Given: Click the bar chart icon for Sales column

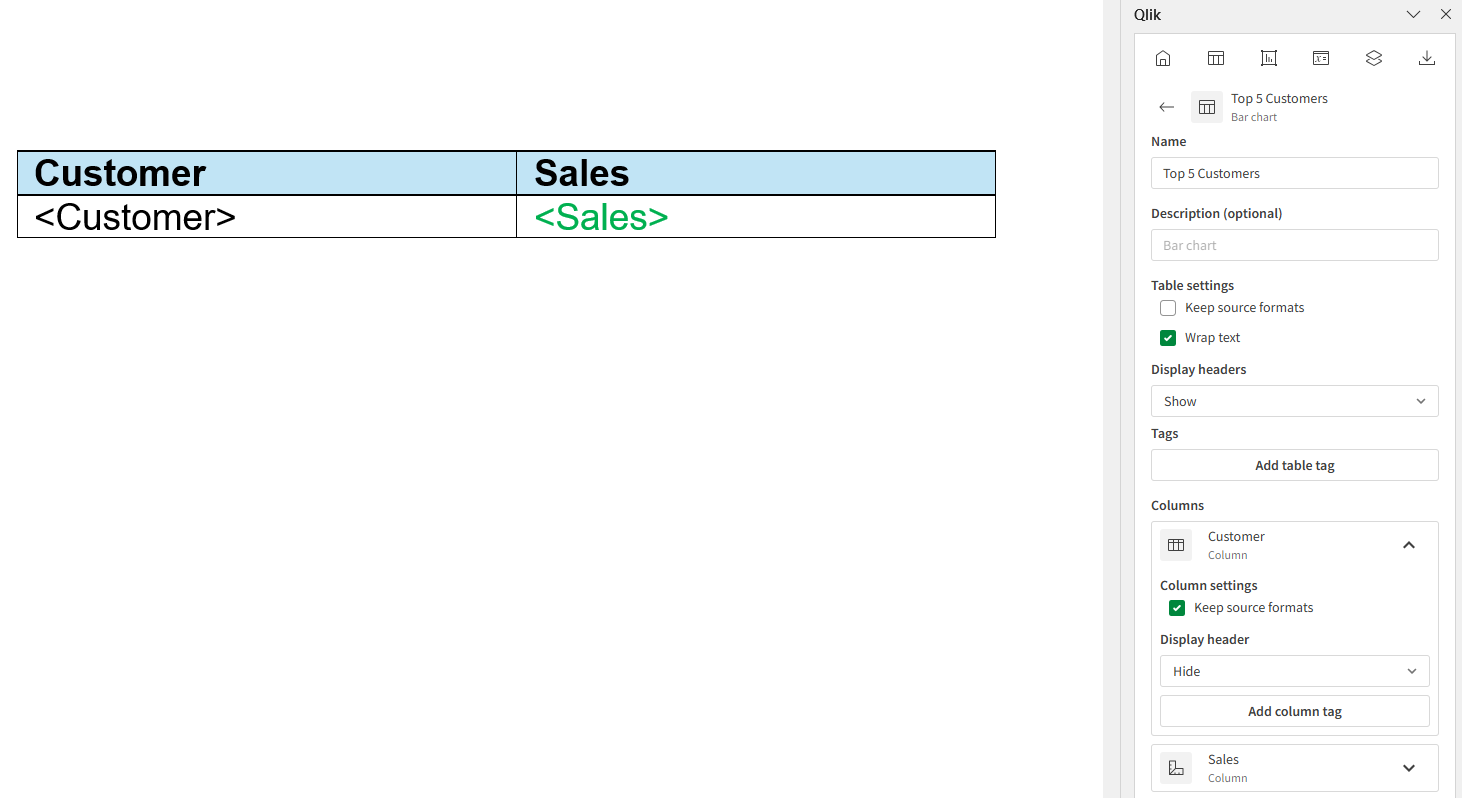Looking at the screenshot, I should point(1175,768).
